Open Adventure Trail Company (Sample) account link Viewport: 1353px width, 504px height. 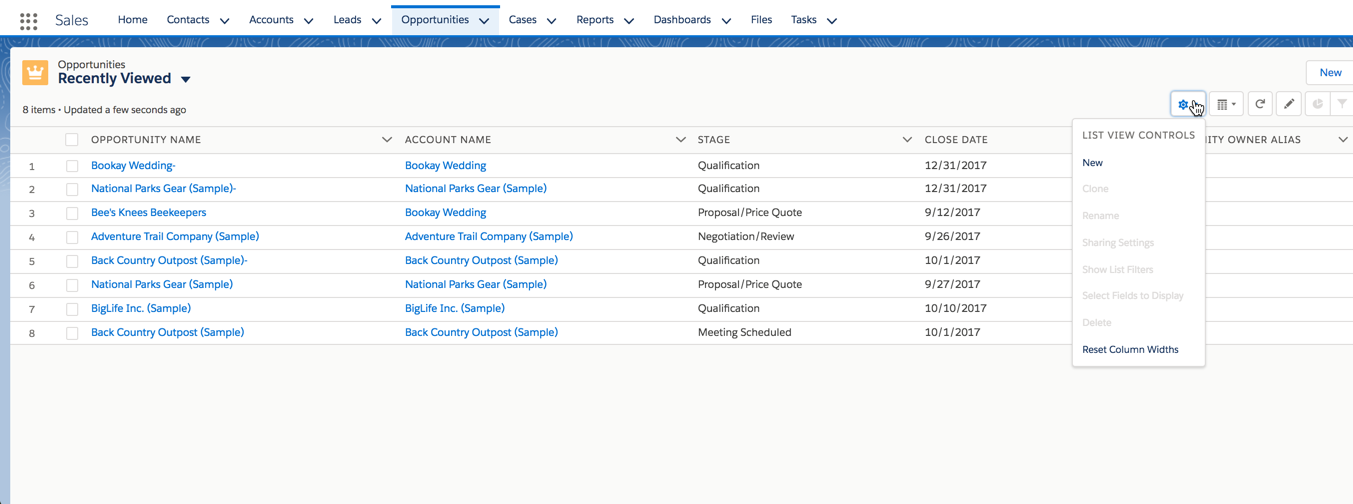(489, 237)
